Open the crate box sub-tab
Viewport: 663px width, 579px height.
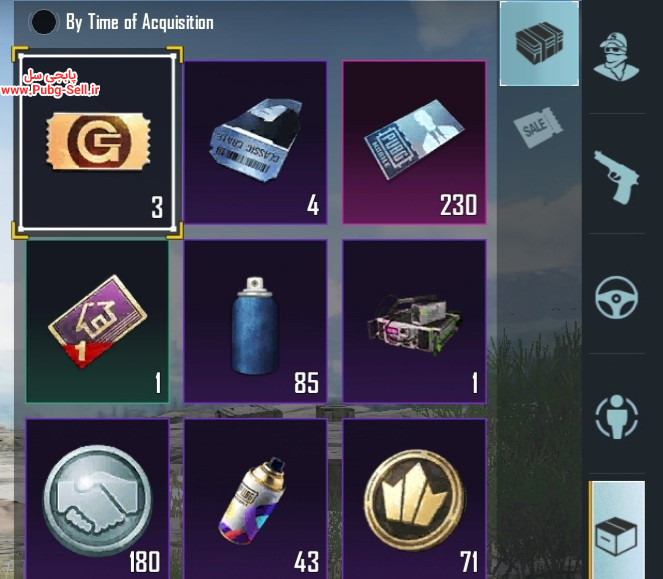(x=539, y=44)
